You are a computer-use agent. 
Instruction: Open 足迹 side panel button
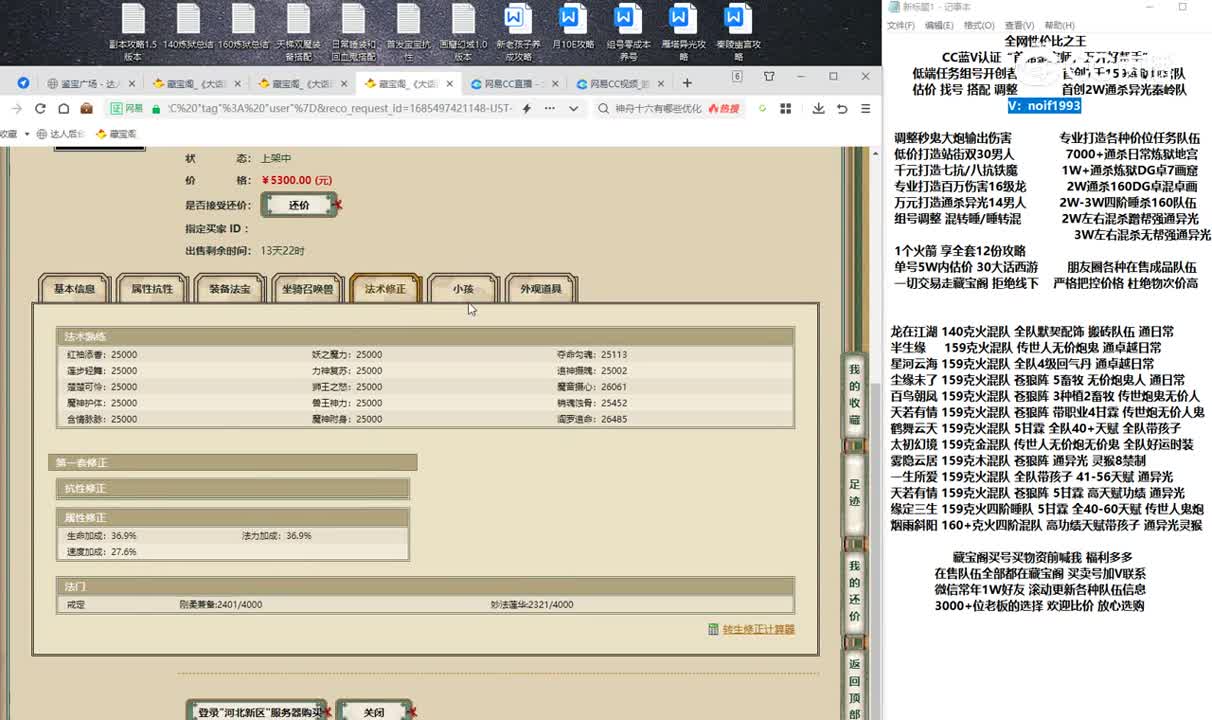click(x=854, y=493)
